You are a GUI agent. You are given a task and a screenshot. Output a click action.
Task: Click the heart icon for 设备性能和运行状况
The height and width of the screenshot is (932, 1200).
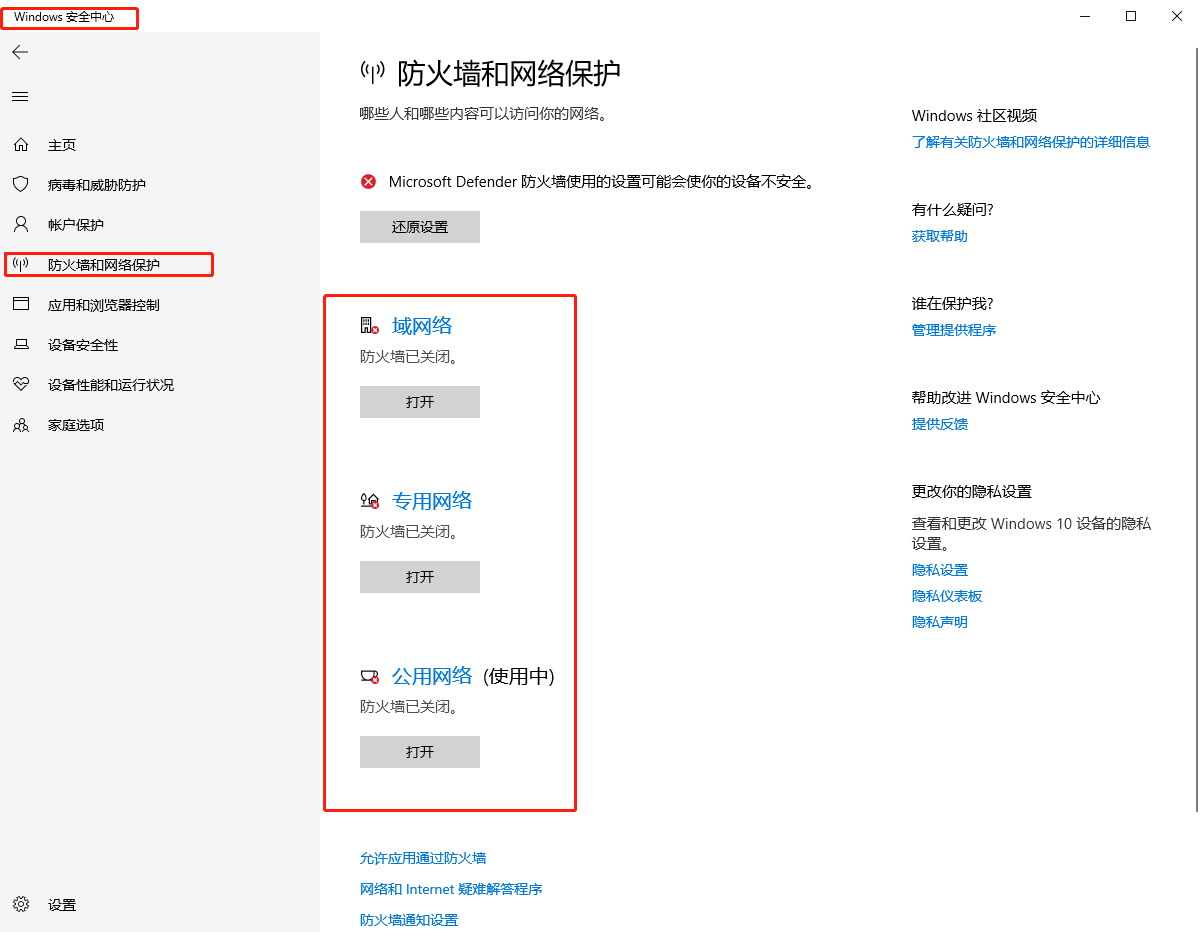[x=21, y=385]
